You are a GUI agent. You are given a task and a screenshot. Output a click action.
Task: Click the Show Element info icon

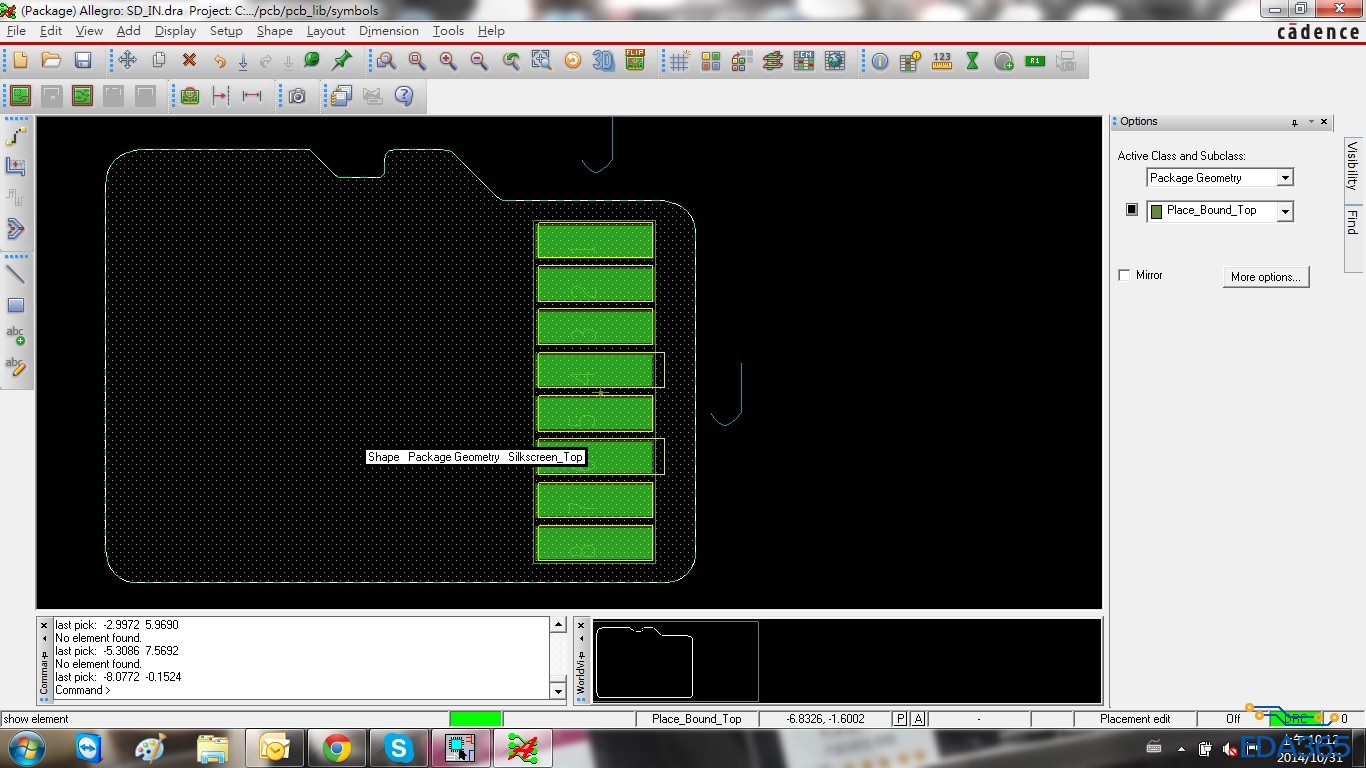pyautogui.click(x=879, y=61)
